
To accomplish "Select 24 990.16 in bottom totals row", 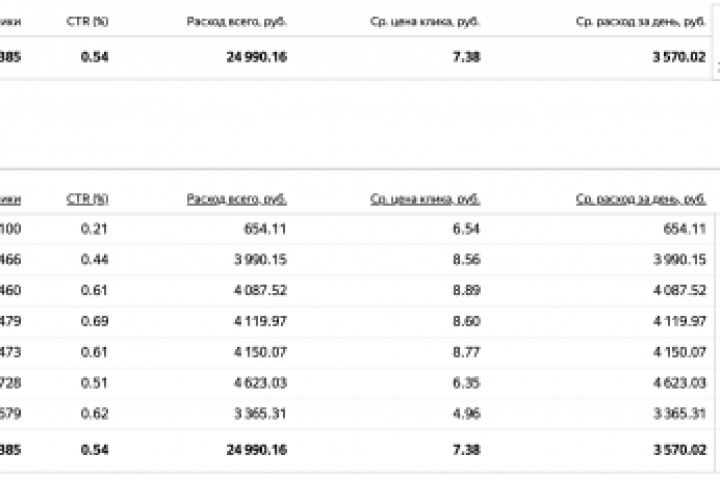I will coord(255,450).
